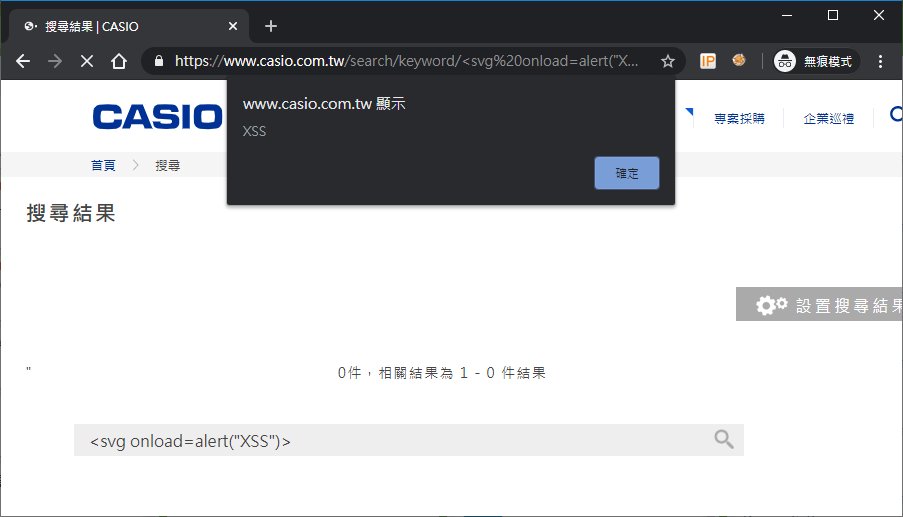This screenshot has height=517, width=903.
Task: Click the browser back arrow
Action: point(23,61)
